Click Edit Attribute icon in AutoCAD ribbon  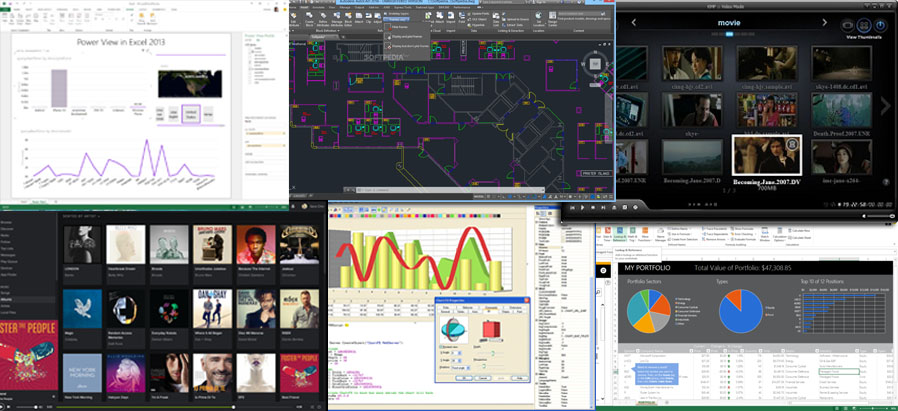coord(293,19)
